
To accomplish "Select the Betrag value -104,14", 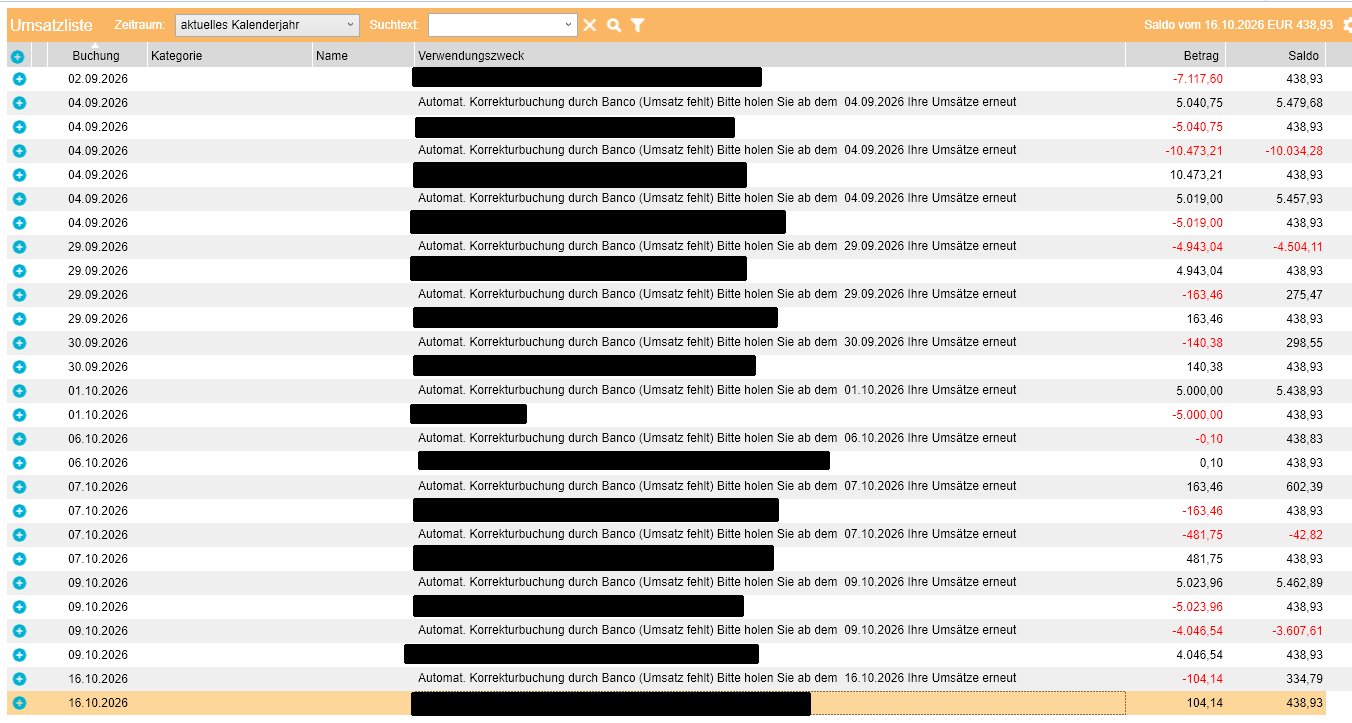I will 1202,679.
